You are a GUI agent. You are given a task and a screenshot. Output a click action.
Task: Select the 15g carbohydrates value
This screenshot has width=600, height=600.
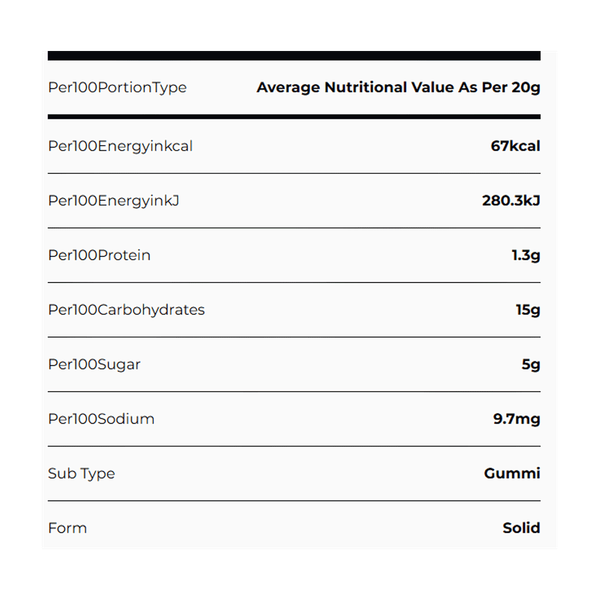click(x=528, y=310)
